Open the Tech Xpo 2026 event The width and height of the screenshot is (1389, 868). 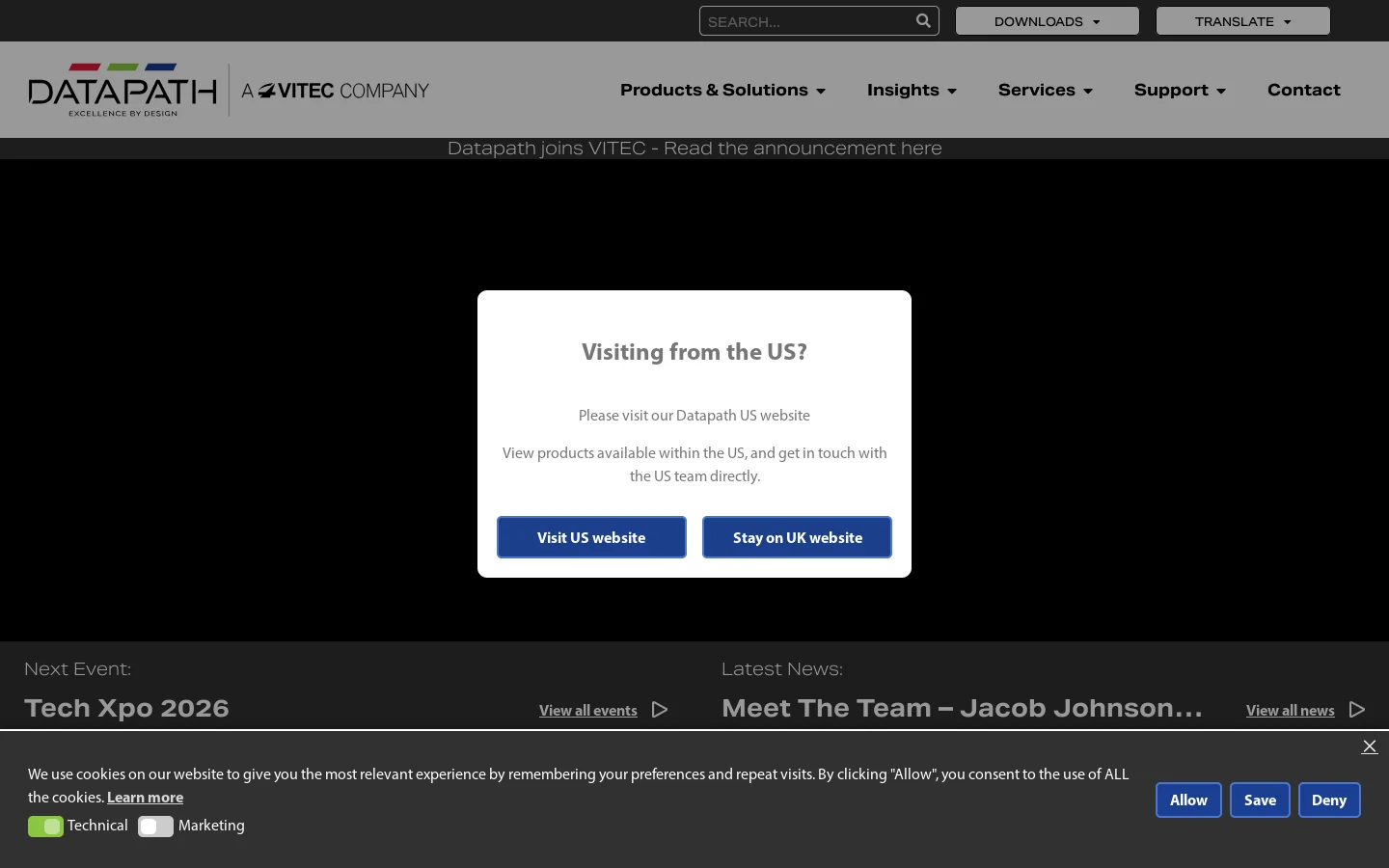tap(126, 708)
